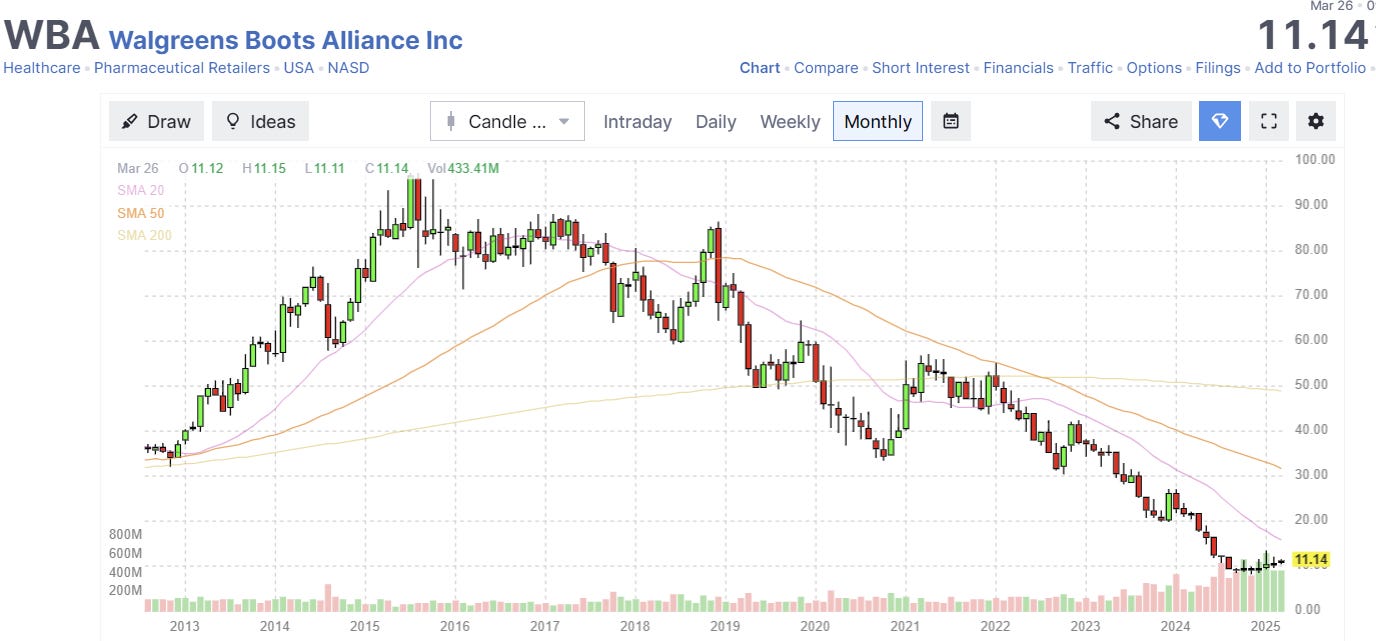Screen dimensions: 1376x641
Task: Click the large 11.14 price header
Action: 1312,35
